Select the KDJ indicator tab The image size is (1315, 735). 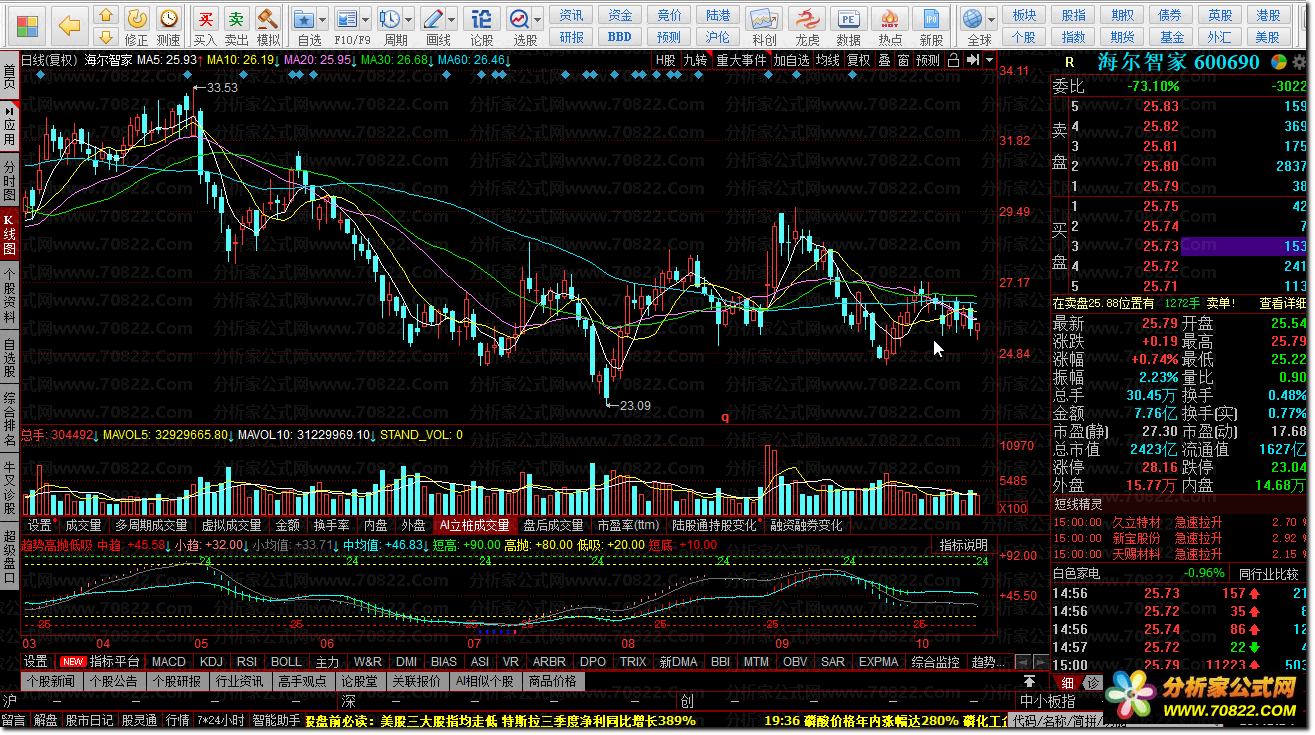click(211, 662)
